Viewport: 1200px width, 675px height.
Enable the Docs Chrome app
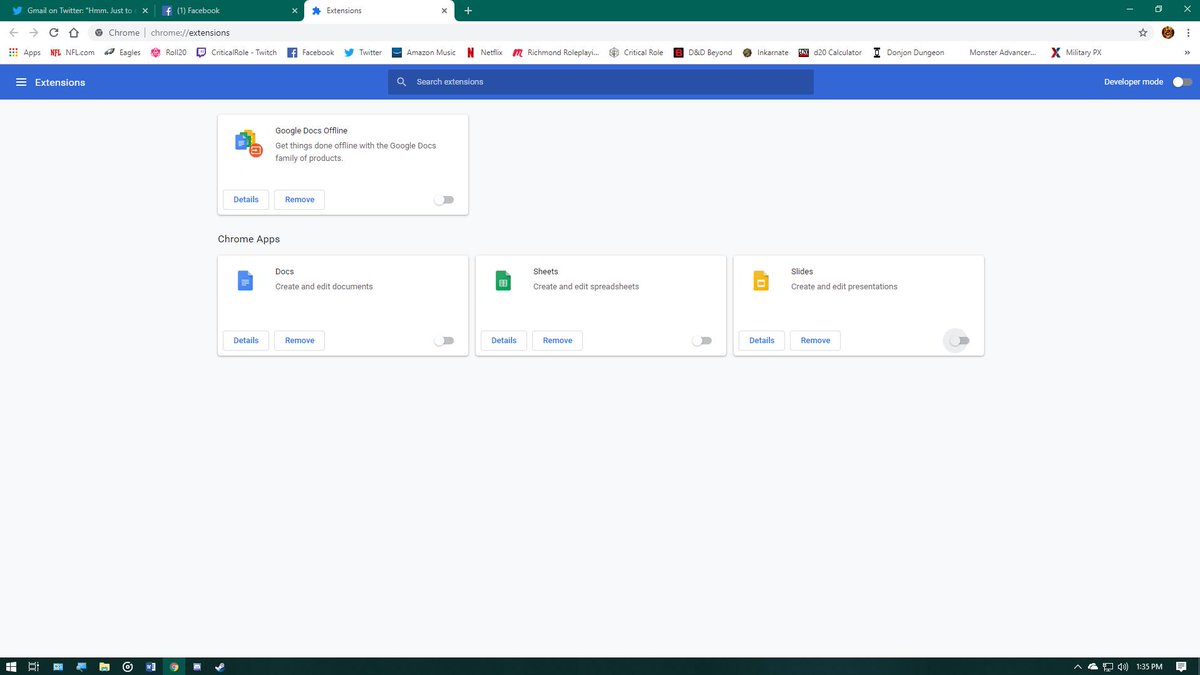444,341
